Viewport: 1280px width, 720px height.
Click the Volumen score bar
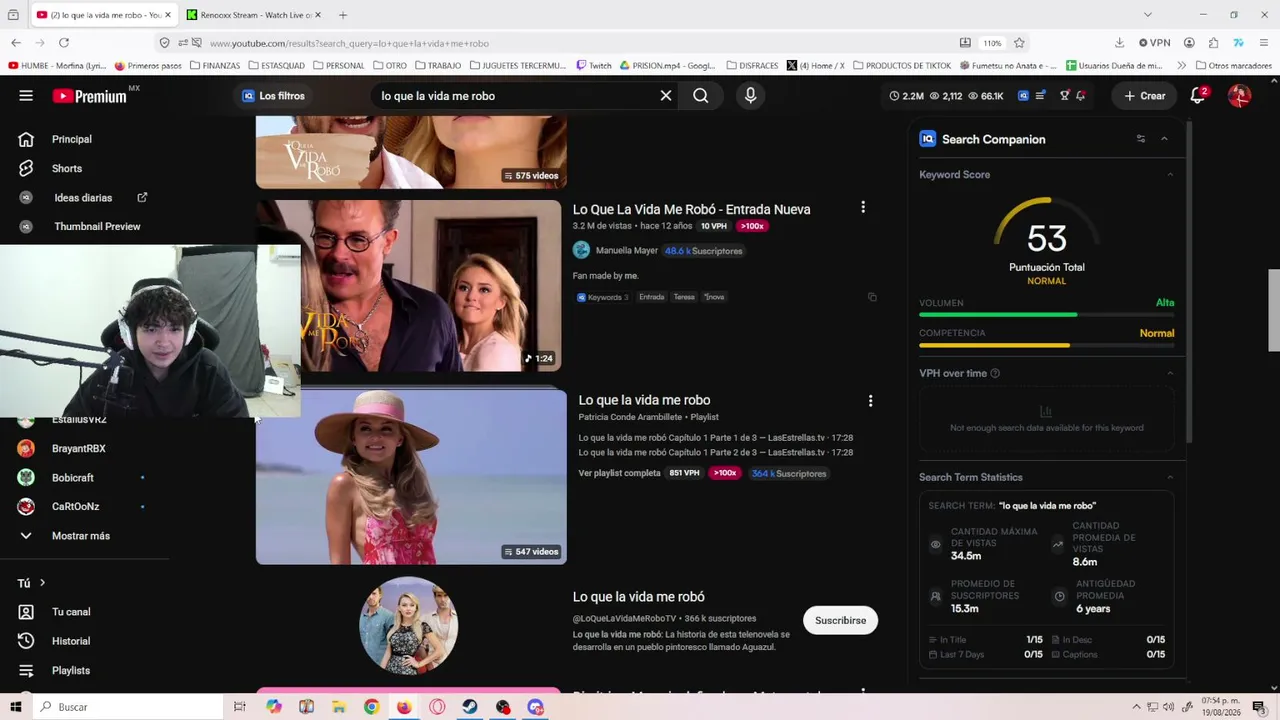click(1047, 315)
